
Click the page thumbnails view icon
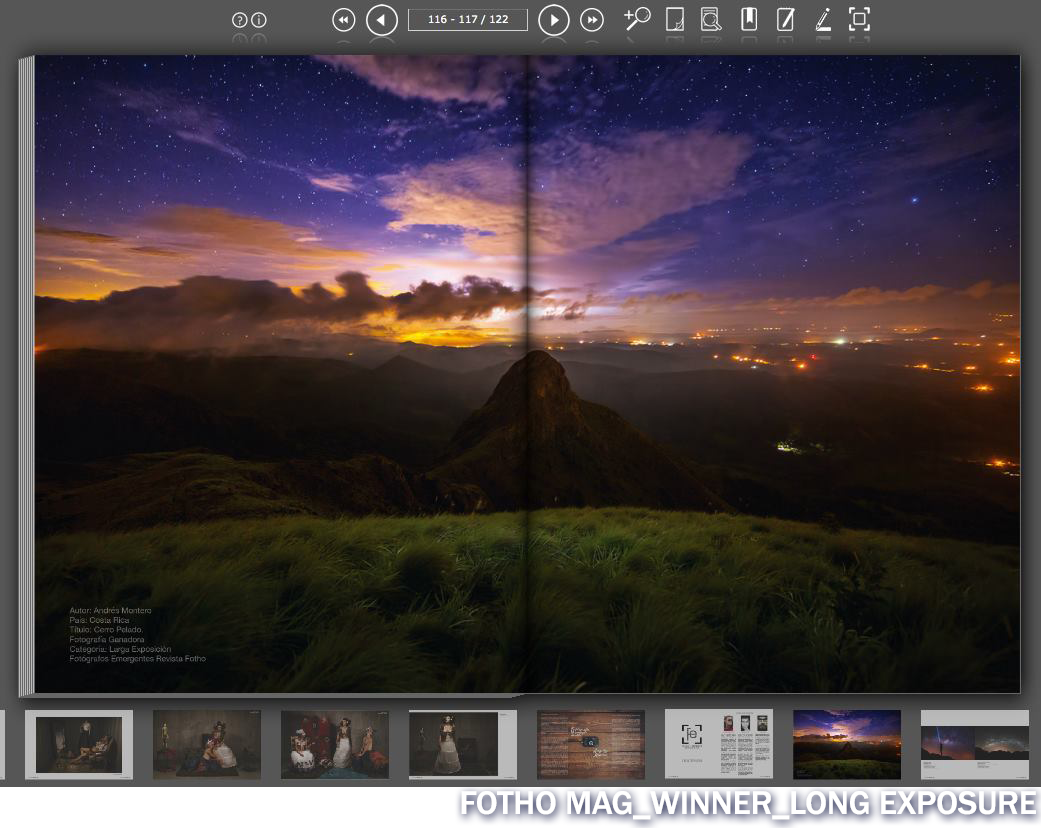(x=675, y=19)
